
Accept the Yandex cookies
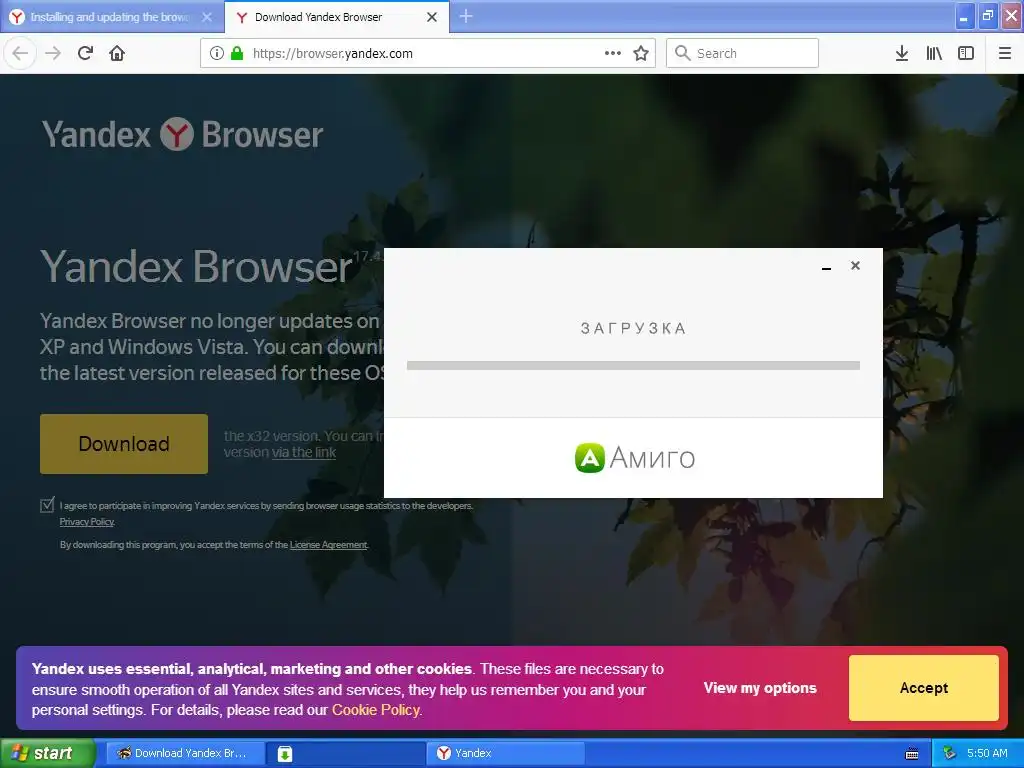pyautogui.click(x=923, y=688)
